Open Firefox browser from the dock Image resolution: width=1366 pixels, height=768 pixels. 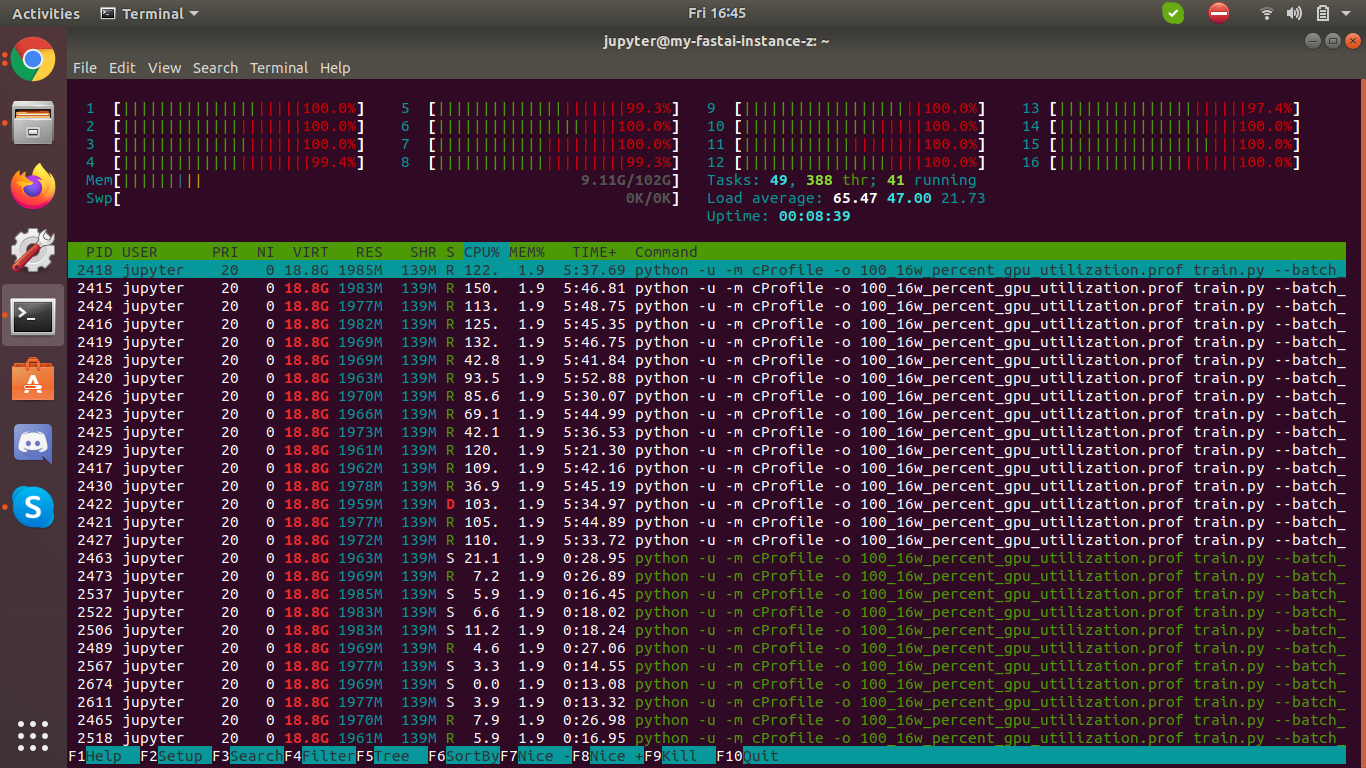(x=33, y=187)
